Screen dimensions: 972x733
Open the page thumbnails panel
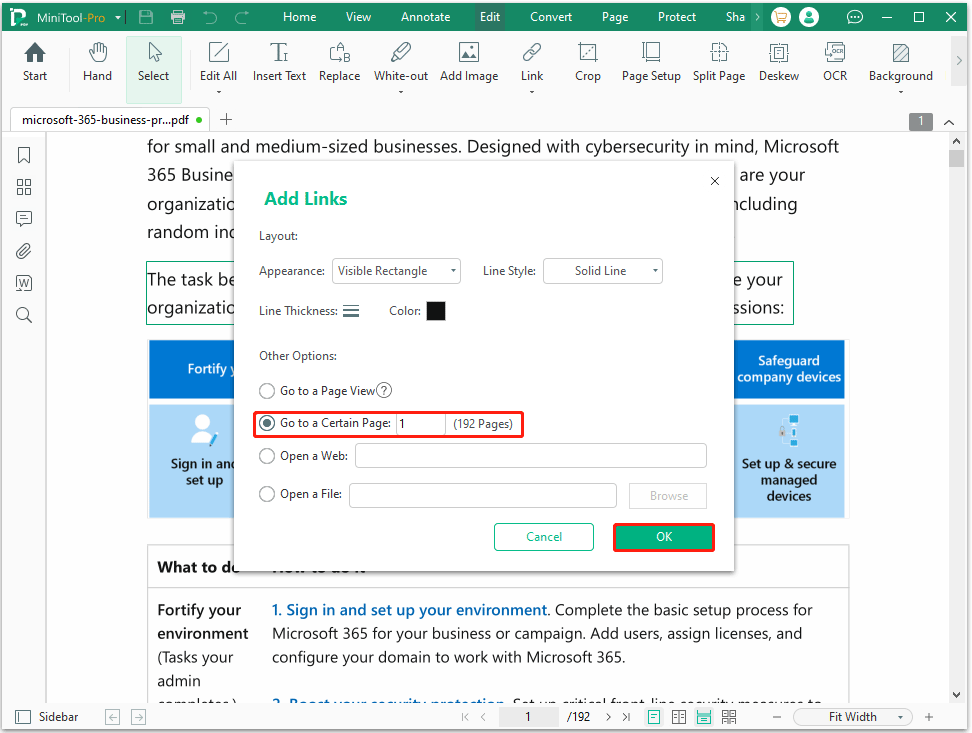tap(23, 187)
